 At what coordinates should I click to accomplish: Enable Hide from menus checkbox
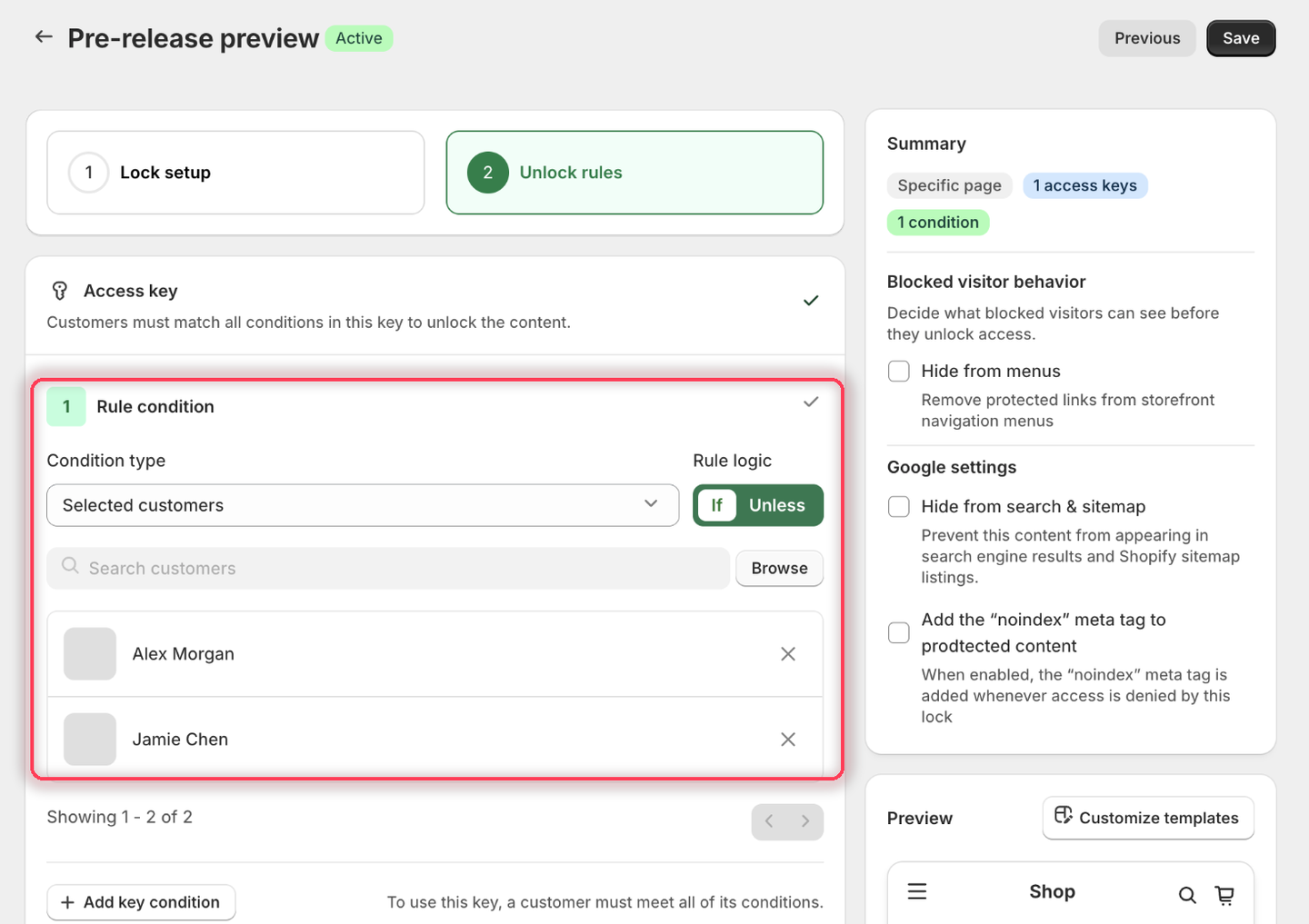[x=899, y=371]
